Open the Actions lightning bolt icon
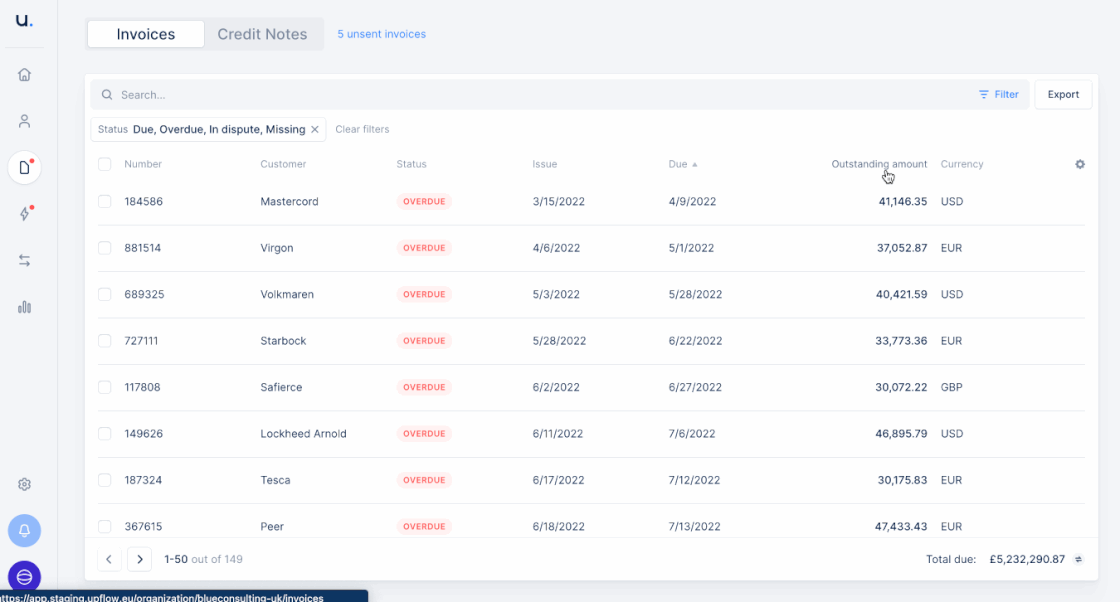This screenshot has width=1120, height=602. pyautogui.click(x=25, y=214)
